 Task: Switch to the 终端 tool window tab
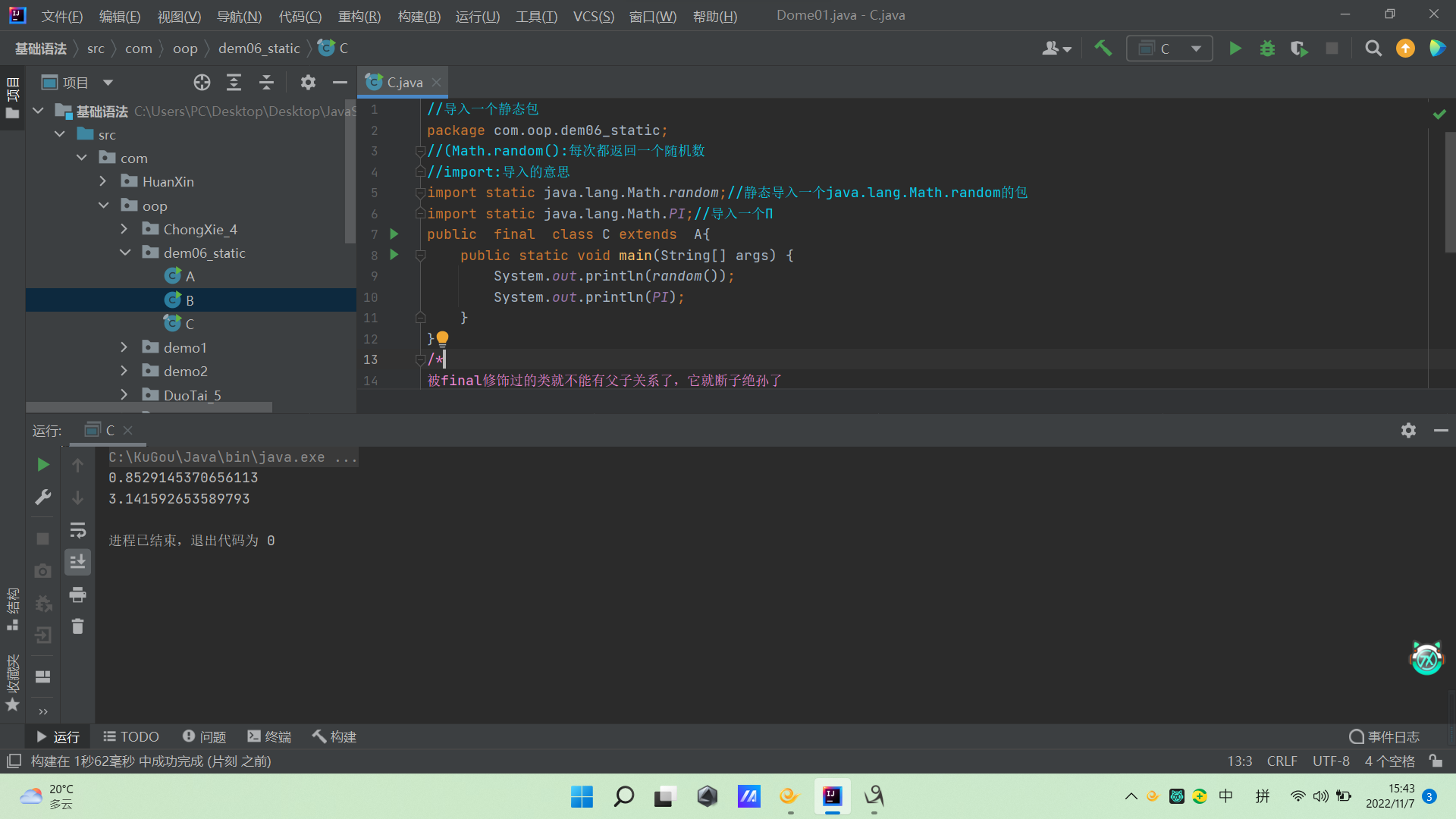point(269,736)
